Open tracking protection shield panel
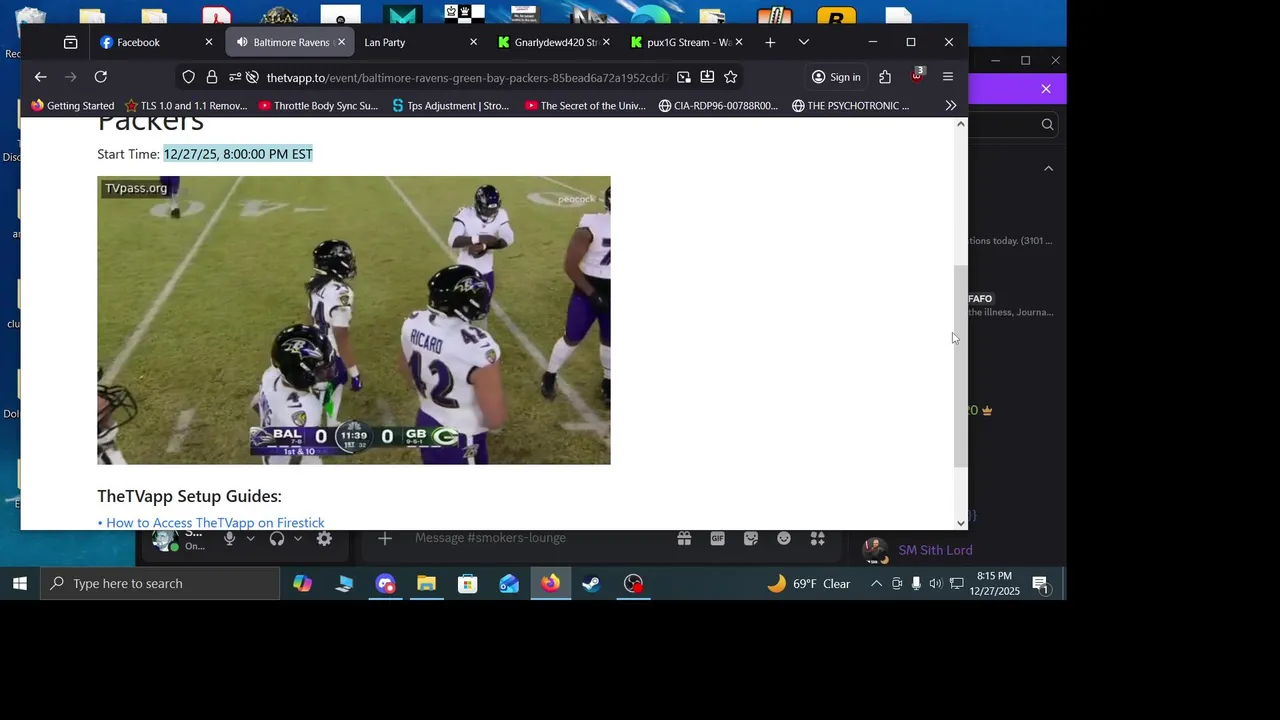 [x=188, y=77]
